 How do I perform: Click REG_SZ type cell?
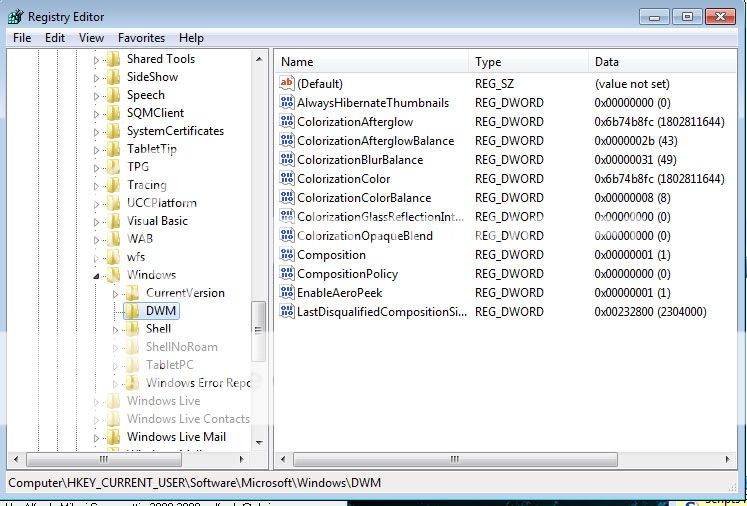pos(494,84)
